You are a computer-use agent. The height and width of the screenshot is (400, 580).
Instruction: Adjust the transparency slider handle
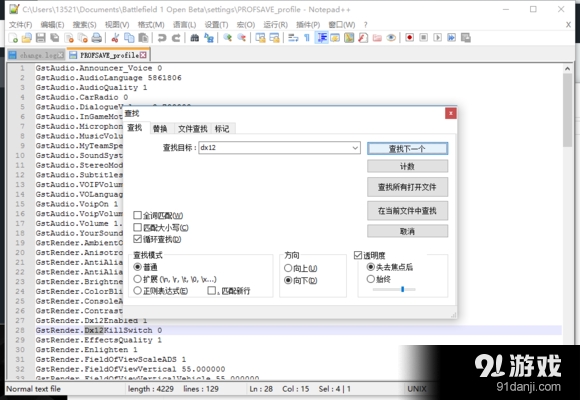click(x=402, y=289)
